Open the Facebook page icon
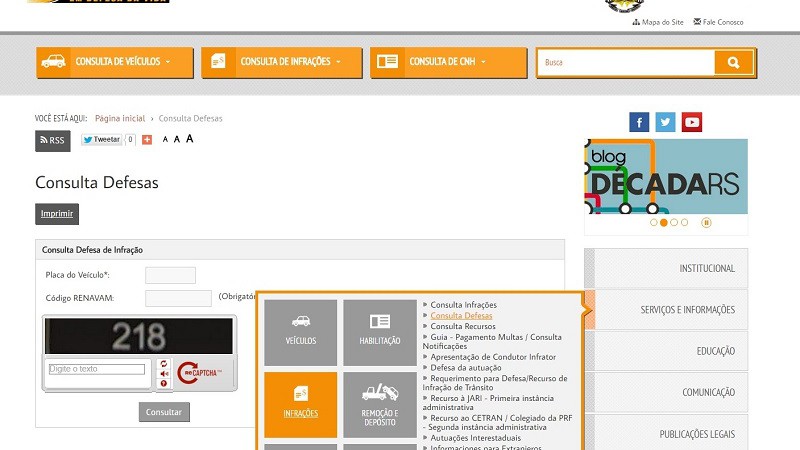Viewport: 800px width, 450px height. pos(639,122)
